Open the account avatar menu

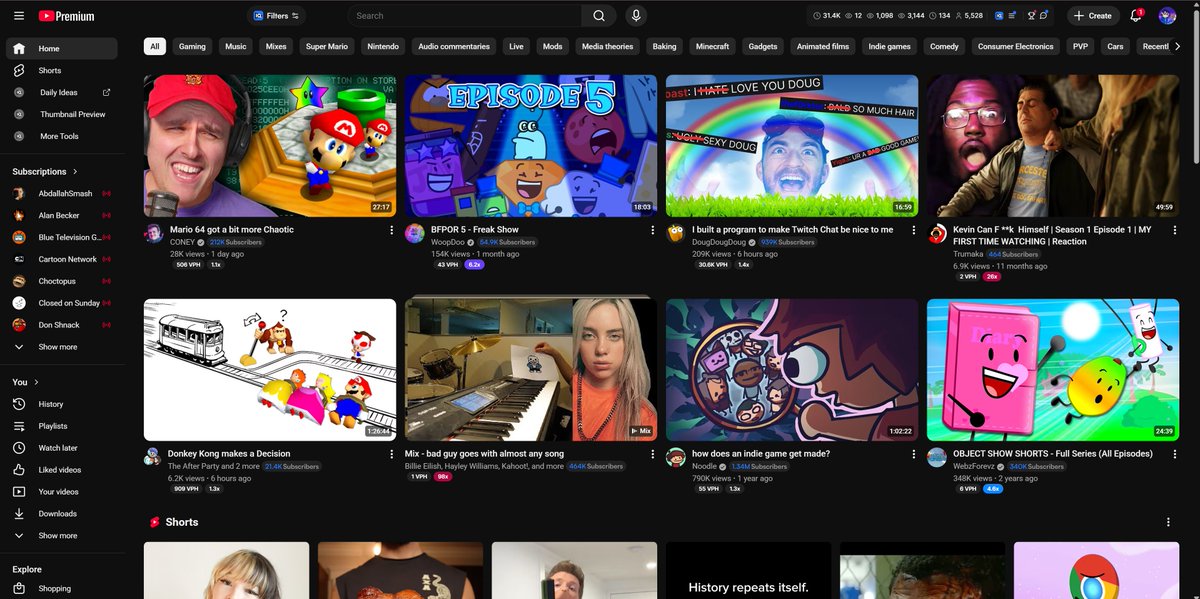1167,16
